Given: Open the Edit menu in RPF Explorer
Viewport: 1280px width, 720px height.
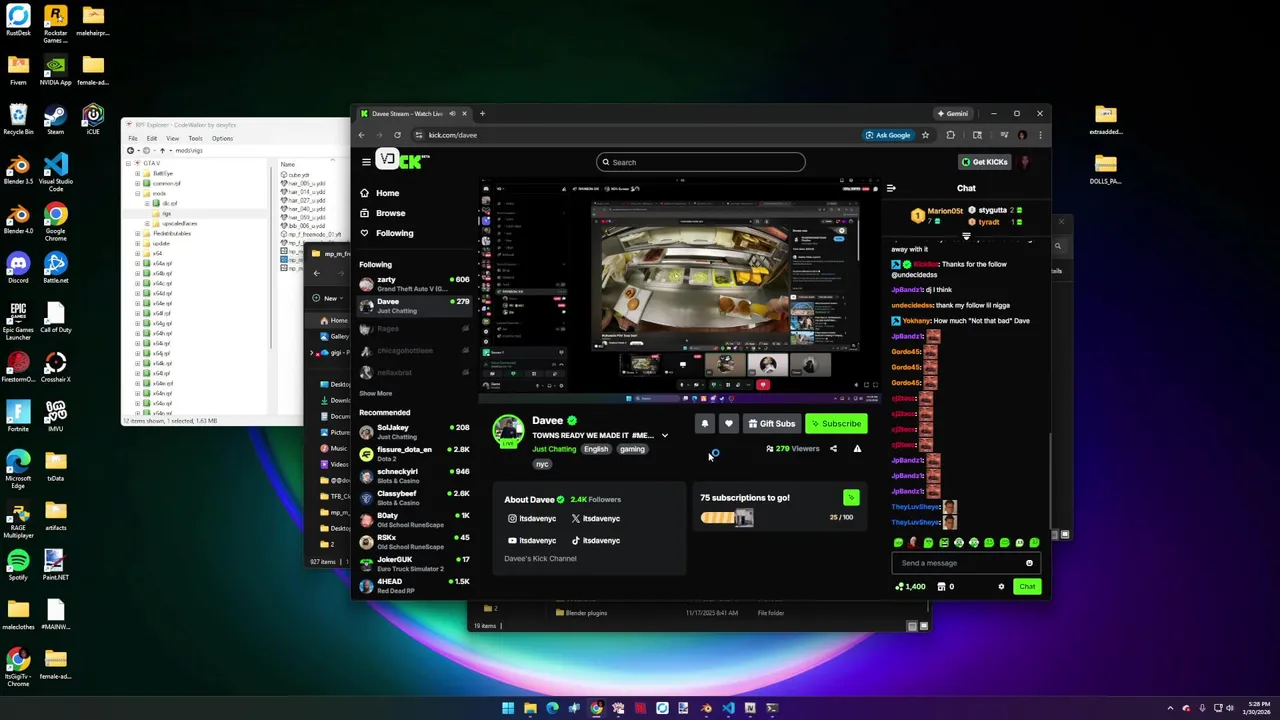Looking at the screenshot, I should pyautogui.click(x=152, y=138).
